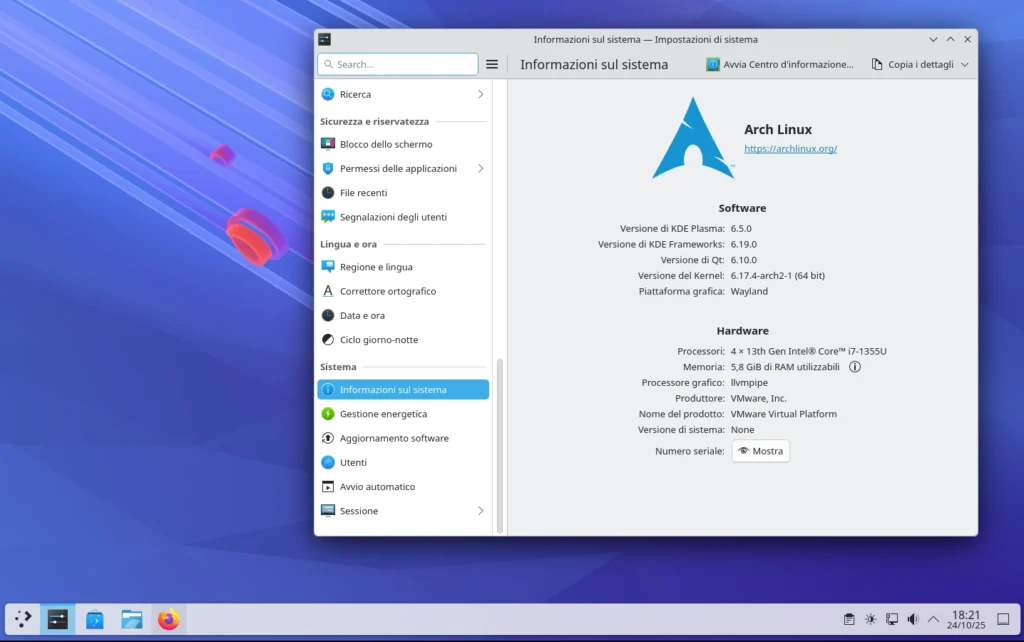1024x642 pixels.
Task: Launch Firefox from the taskbar
Action: pyautogui.click(x=168, y=619)
